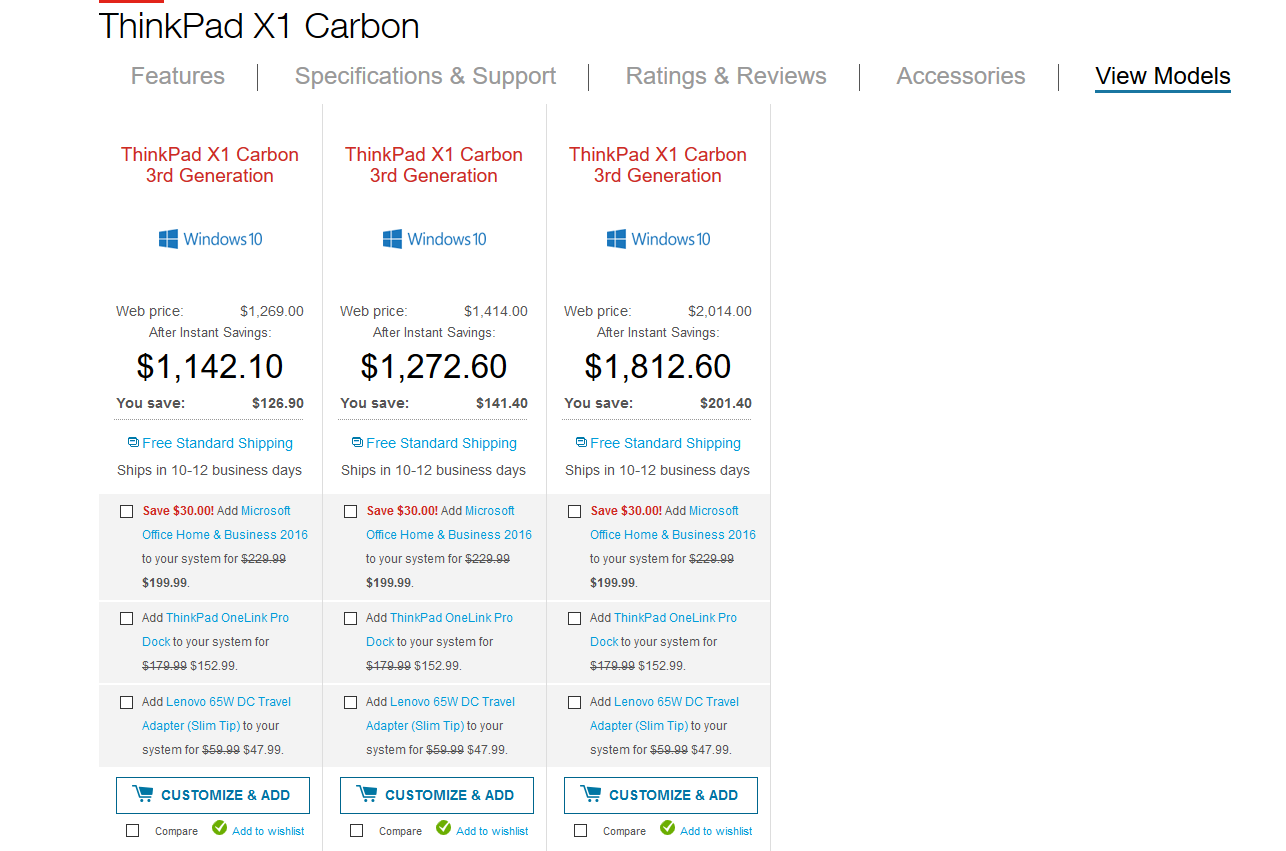Click the green wishlist checkmark icon for $1,142.10 model
The width and height of the screenshot is (1286, 851).
tap(219, 829)
